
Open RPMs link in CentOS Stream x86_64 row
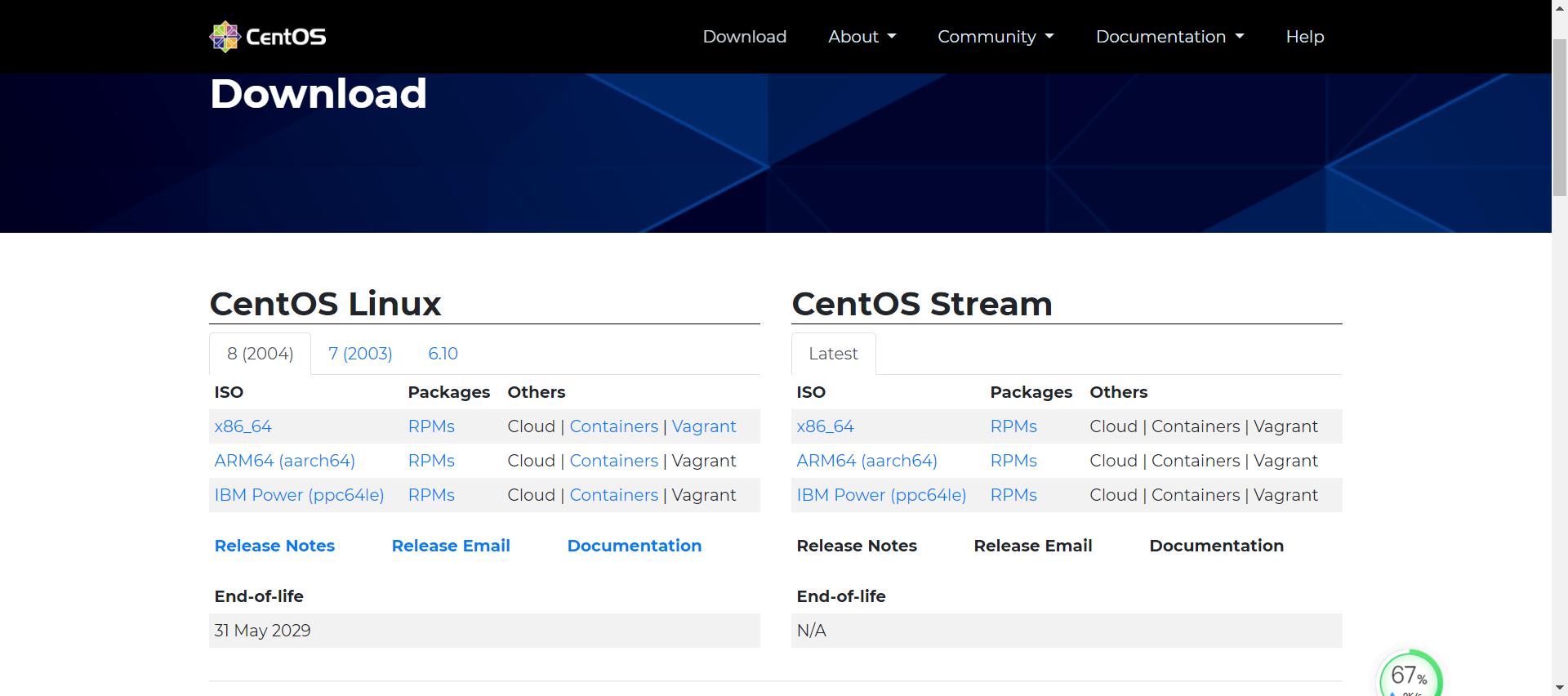click(1013, 426)
